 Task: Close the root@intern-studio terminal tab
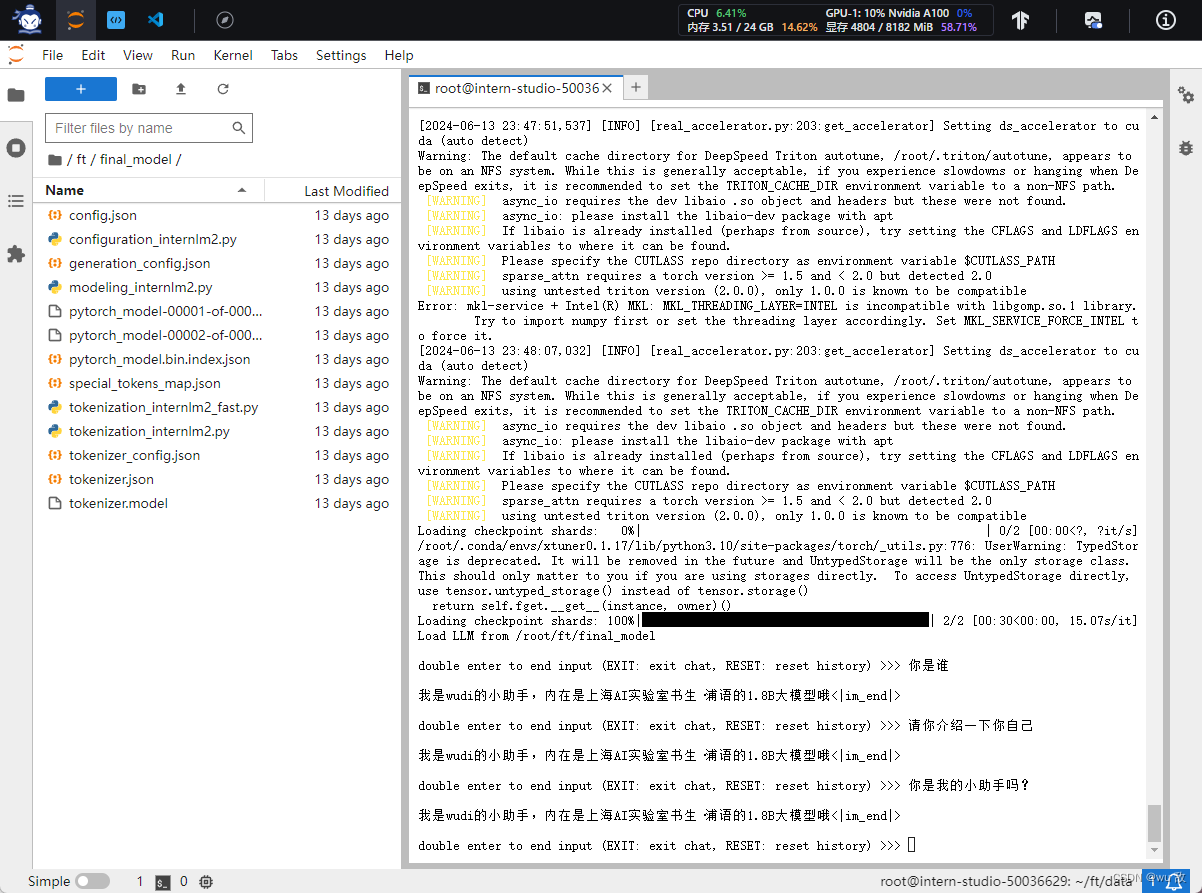(x=608, y=88)
